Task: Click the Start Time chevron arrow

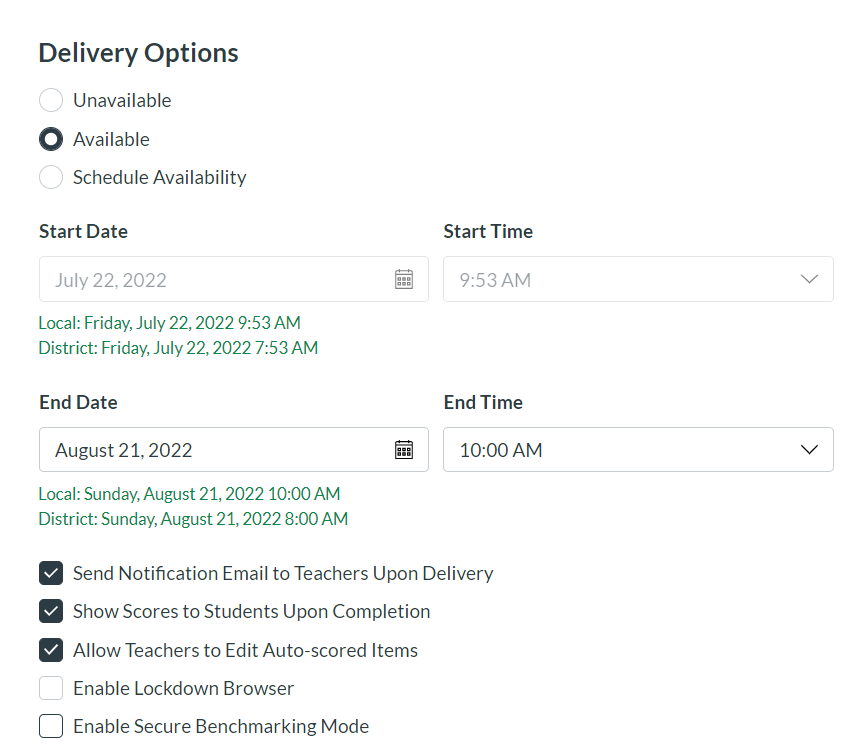Action: click(x=809, y=280)
